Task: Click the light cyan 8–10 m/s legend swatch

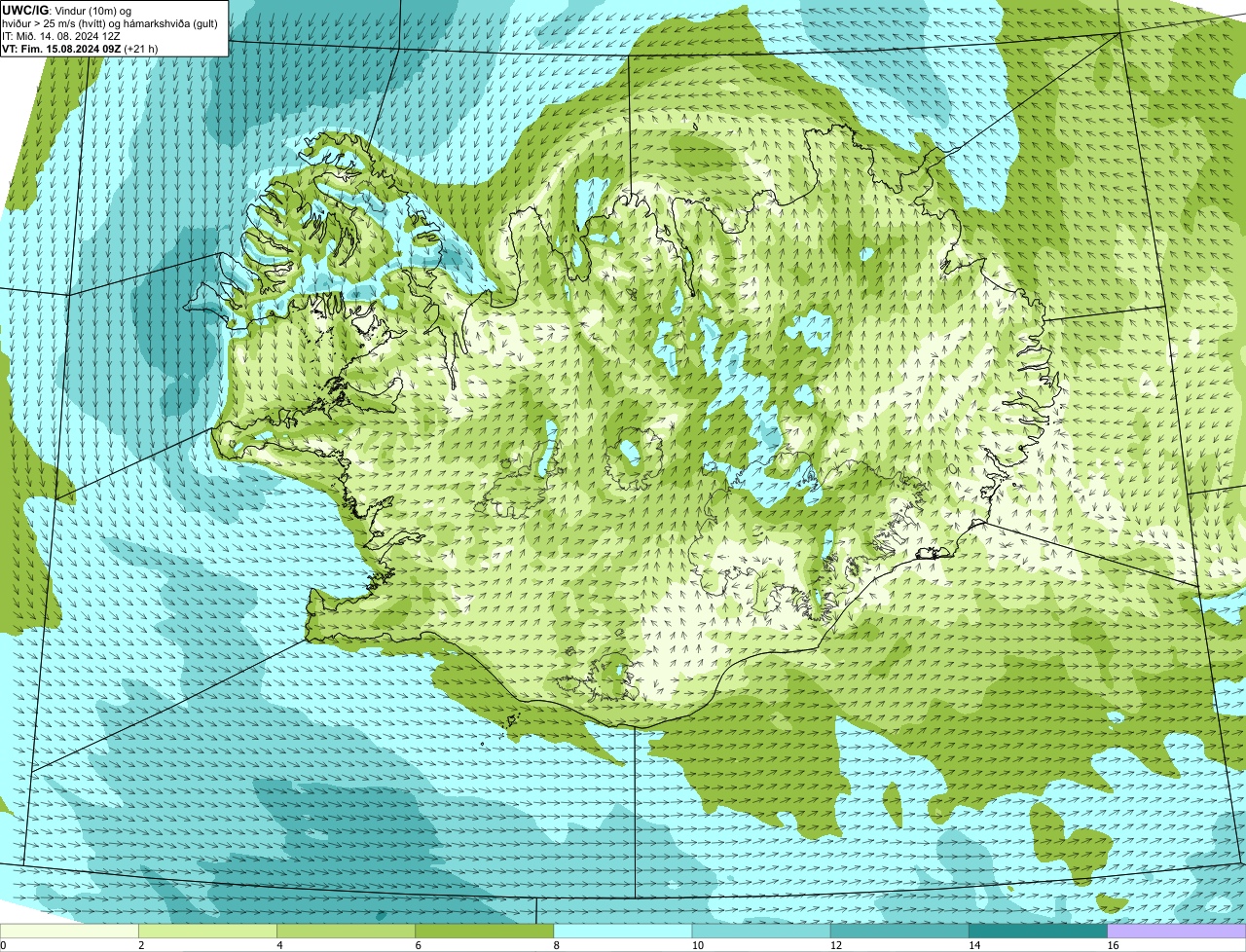Action: point(623,932)
